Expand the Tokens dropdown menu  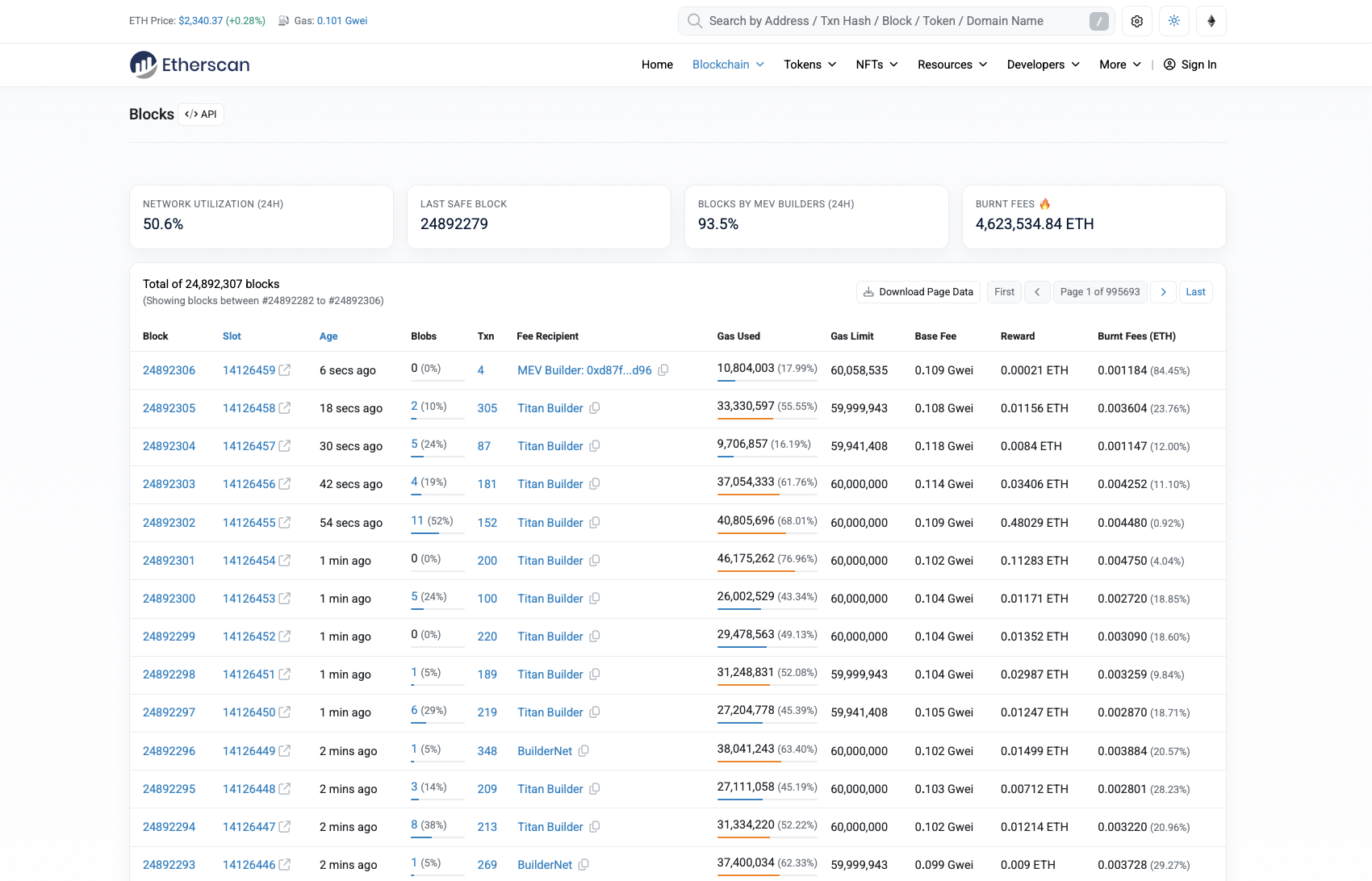[809, 65]
